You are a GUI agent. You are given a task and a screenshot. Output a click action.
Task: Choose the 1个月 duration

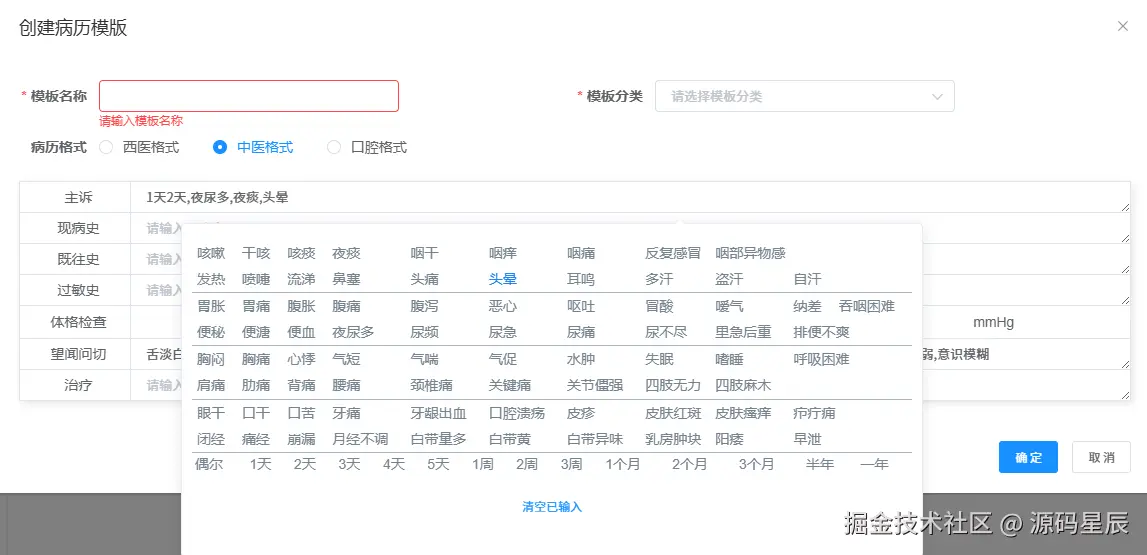(623, 464)
